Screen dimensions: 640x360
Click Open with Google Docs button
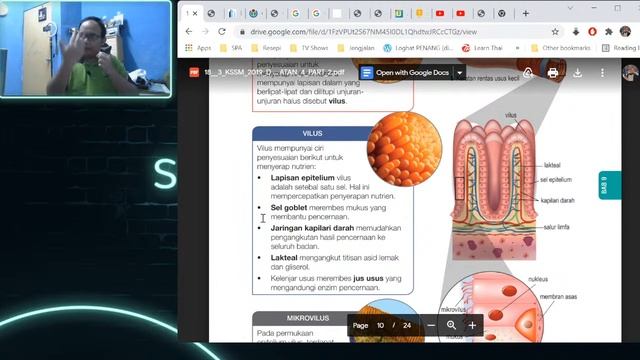(406, 73)
